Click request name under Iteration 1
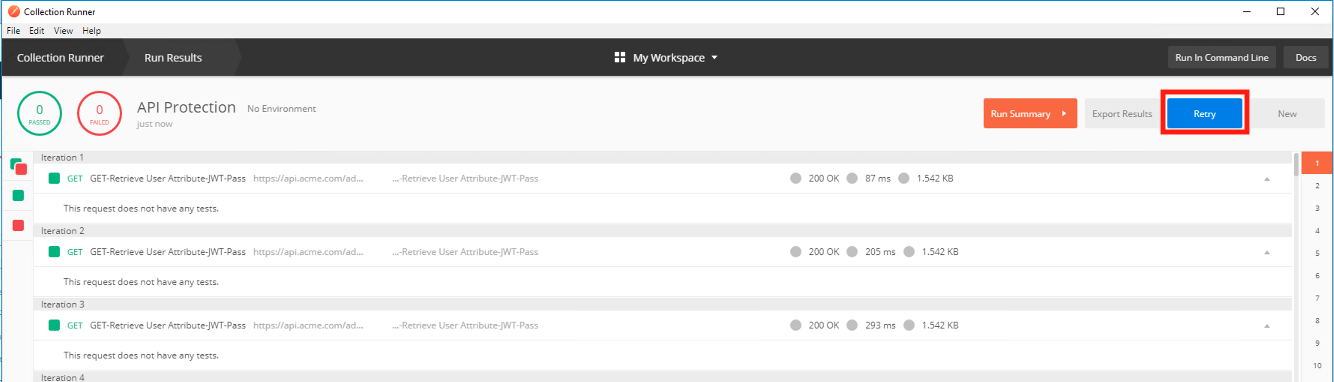1334x382 pixels. (x=168, y=179)
